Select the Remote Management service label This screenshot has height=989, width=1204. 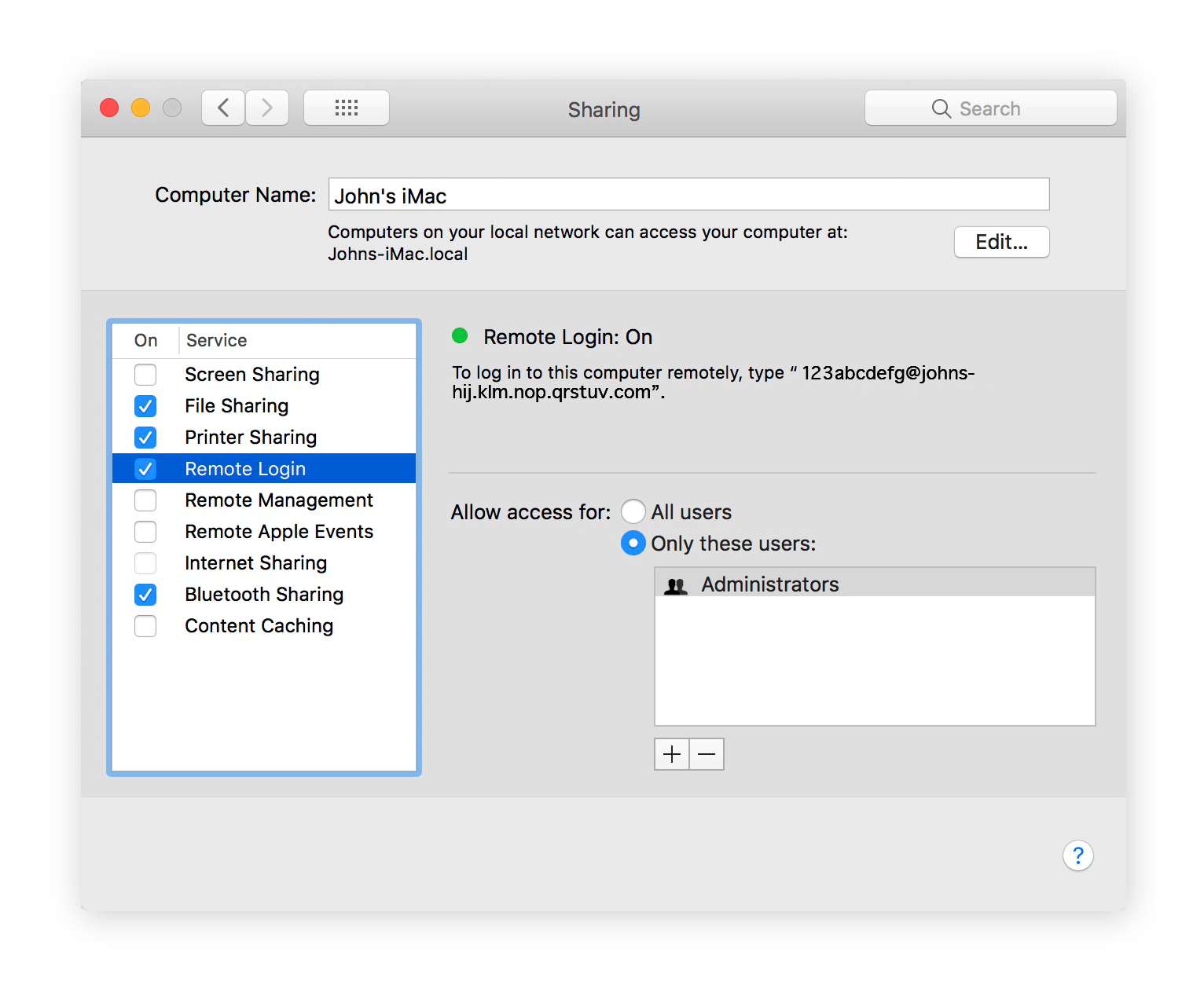[279, 500]
